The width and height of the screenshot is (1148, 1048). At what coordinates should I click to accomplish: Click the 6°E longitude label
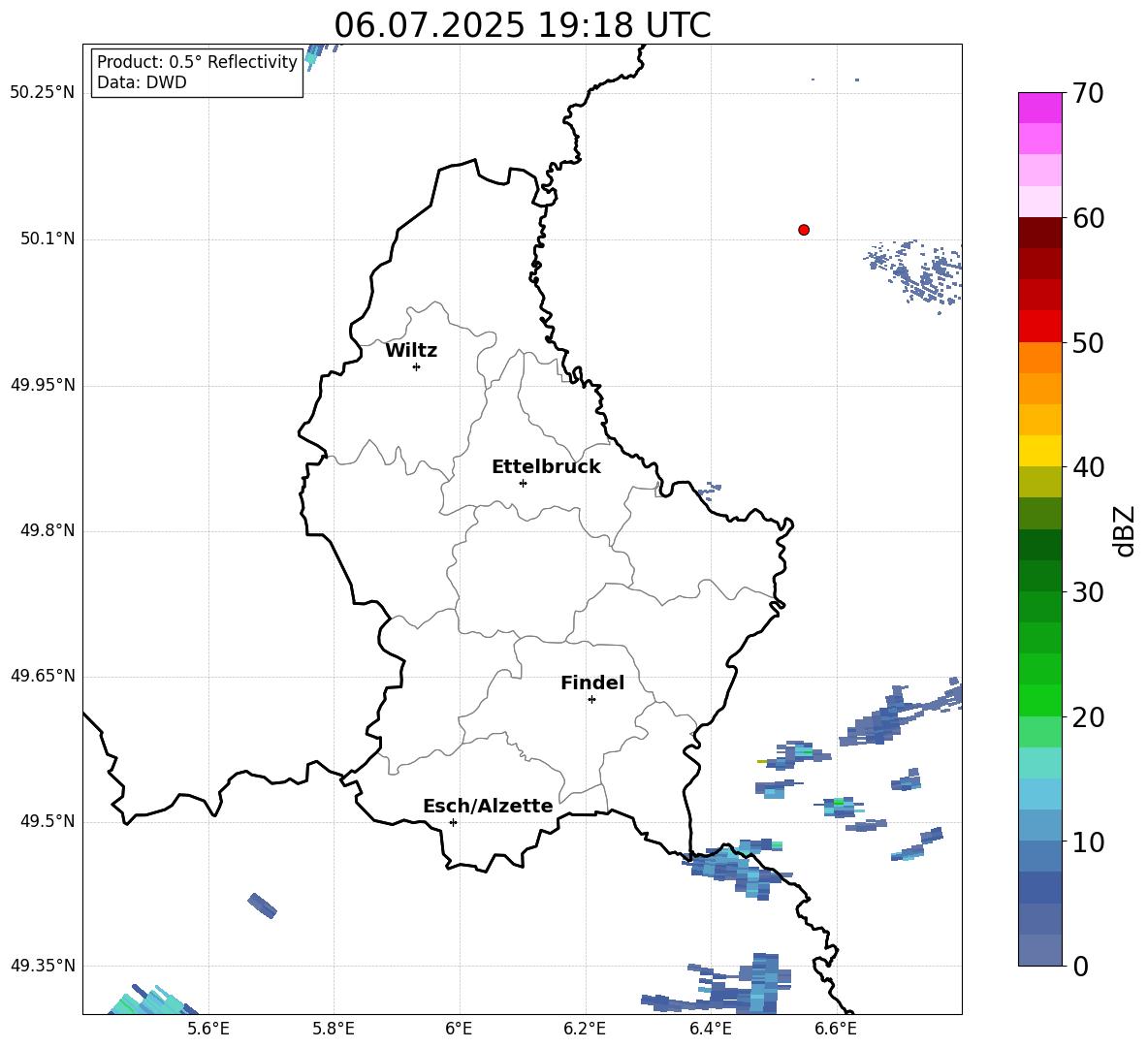[x=459, y=1029]
